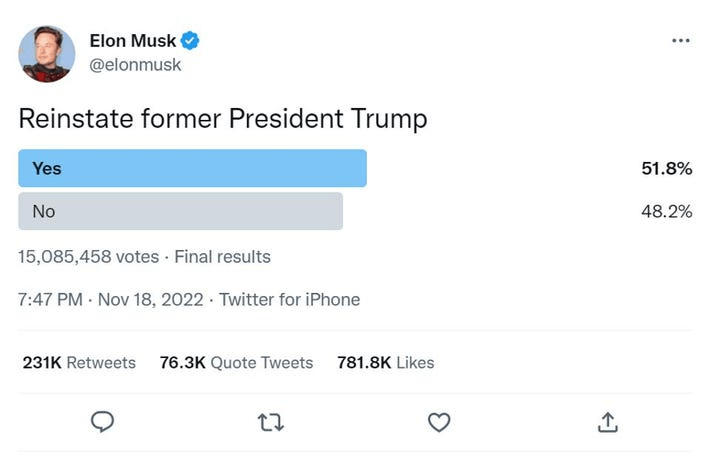The image size is (710, 458).
Task: Click the tweet text about reinstating Trump
Action: coord(223,119)
